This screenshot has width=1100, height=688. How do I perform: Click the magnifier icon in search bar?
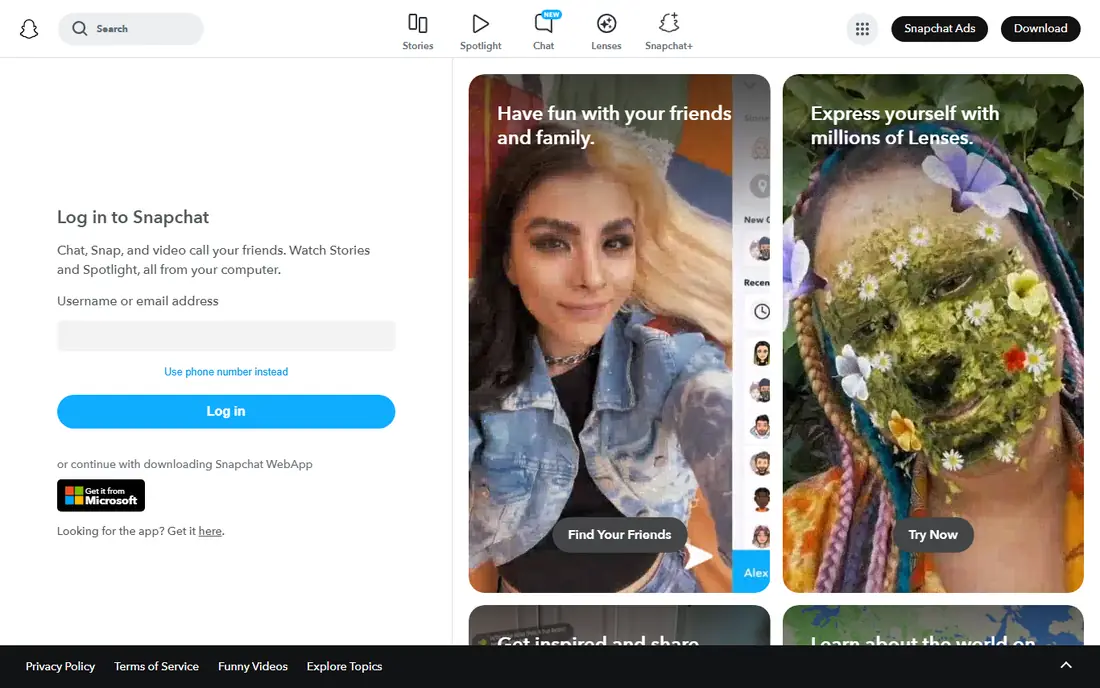pos(80,29)
